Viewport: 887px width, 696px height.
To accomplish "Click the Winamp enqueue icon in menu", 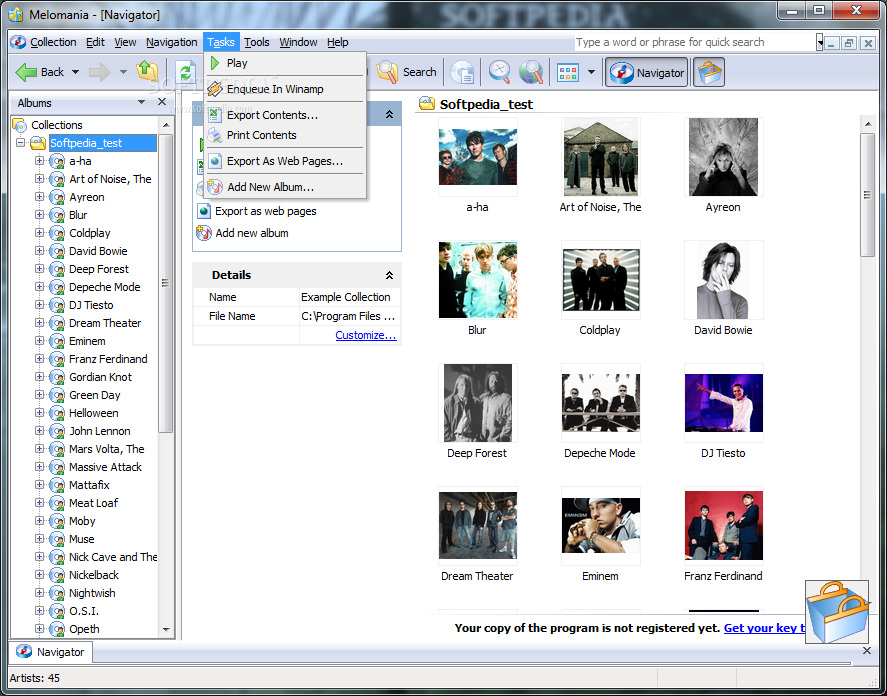I will (x=215, y=89).
